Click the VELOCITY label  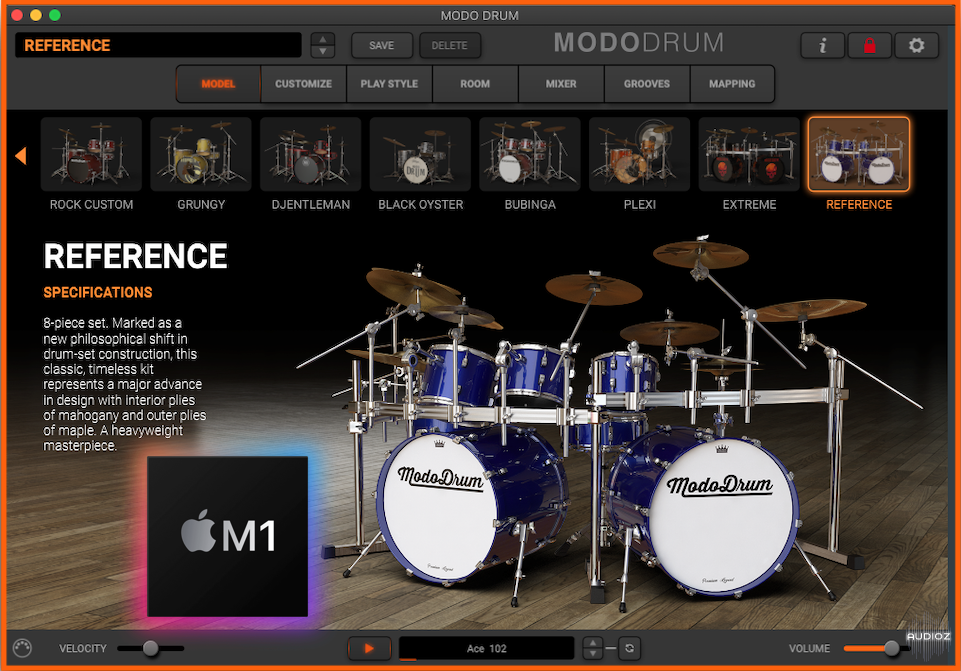click(x=83, y=648)
